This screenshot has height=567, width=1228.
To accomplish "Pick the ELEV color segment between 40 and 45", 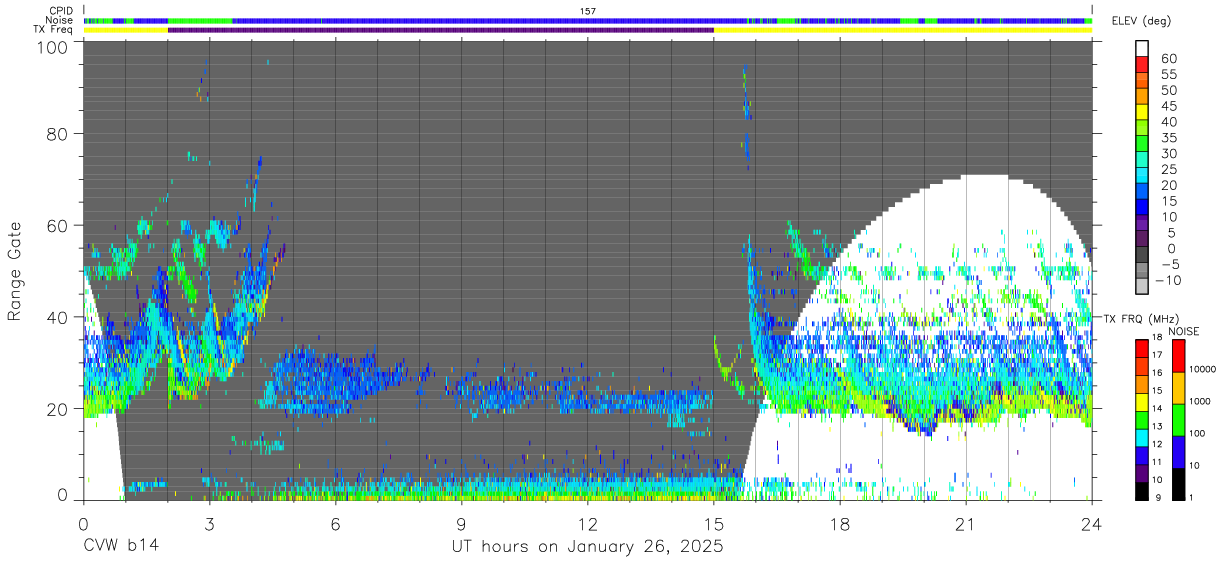I will [x=1142, y=113].
